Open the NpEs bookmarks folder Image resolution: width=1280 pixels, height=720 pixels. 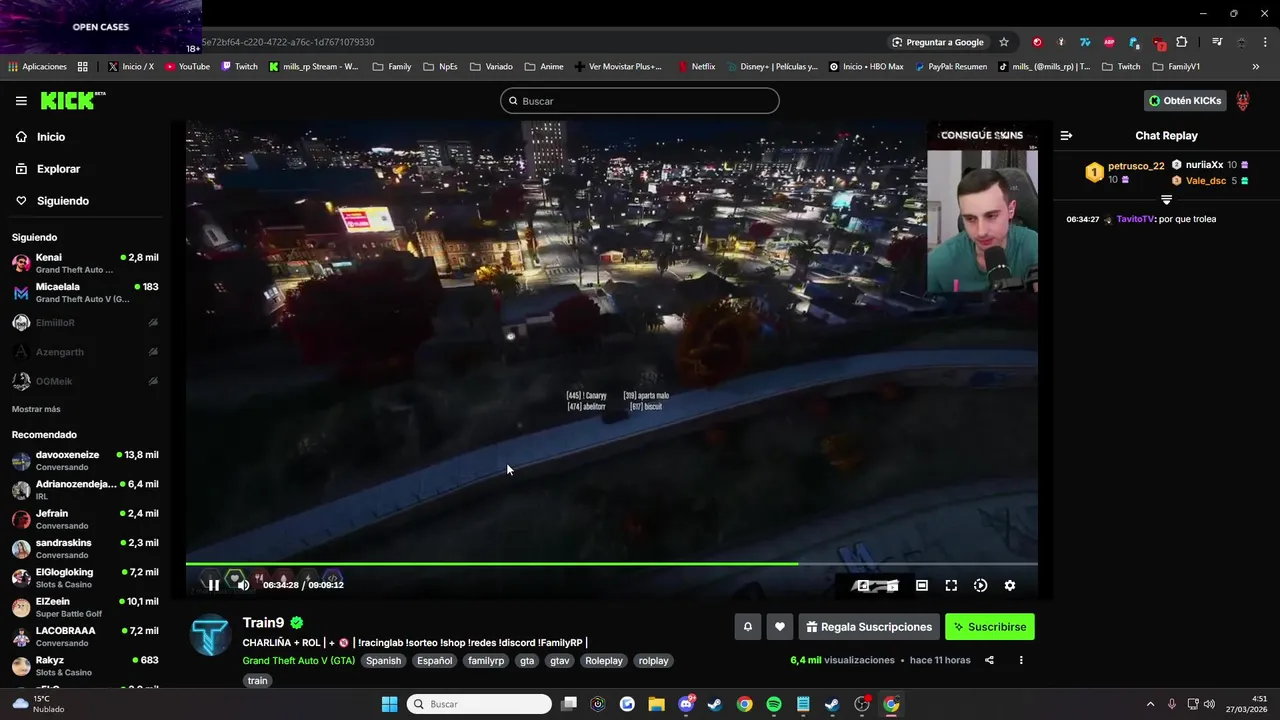[x=440, y=67]
